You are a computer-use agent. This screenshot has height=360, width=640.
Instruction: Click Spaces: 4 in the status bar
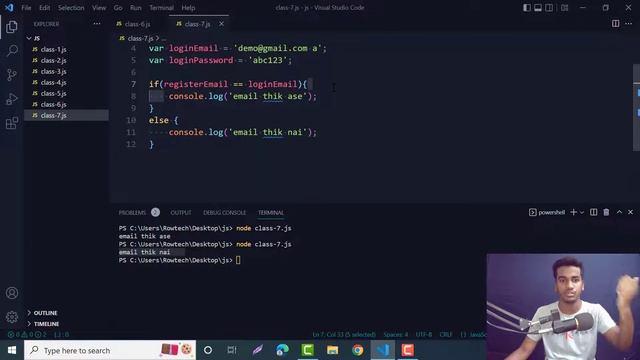coord(396,334)
